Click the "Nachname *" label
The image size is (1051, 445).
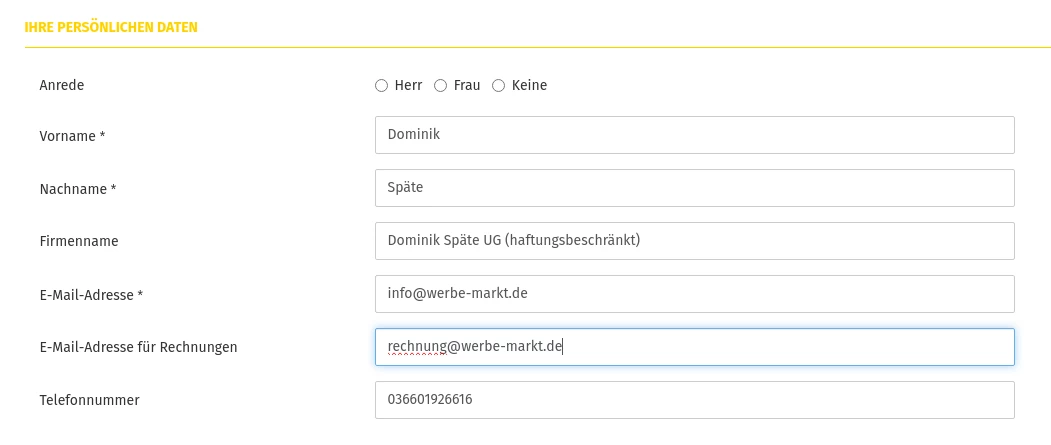coord(78,189)
